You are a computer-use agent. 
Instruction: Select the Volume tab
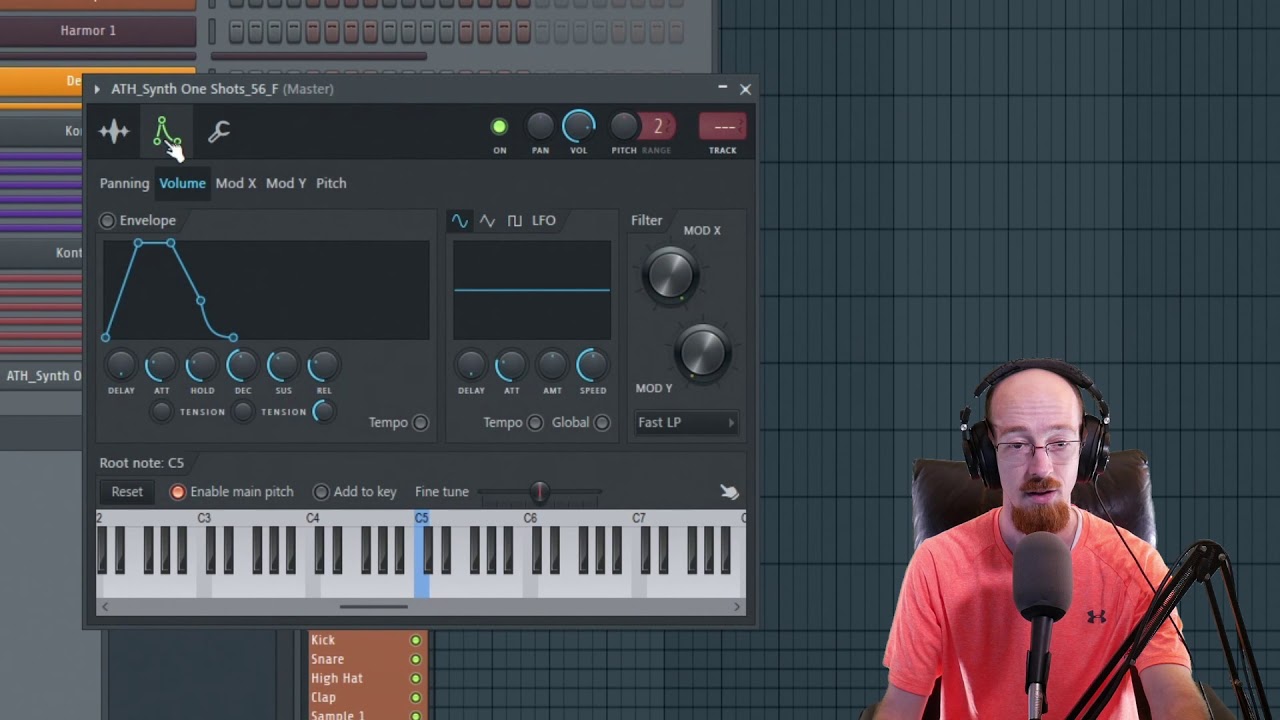point(182,183)
